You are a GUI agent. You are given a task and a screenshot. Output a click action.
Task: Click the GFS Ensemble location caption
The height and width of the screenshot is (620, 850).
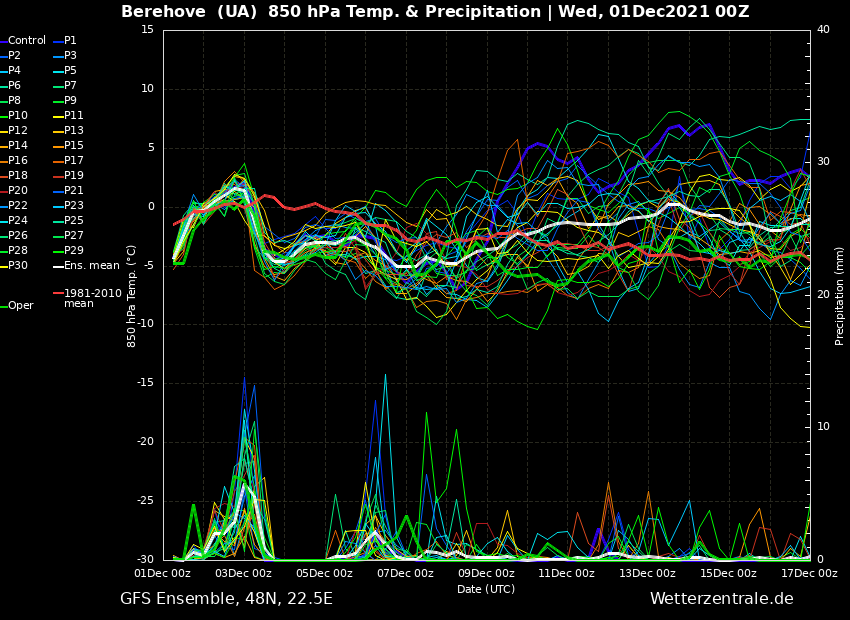pyautogui.click(x=226, y=599)
